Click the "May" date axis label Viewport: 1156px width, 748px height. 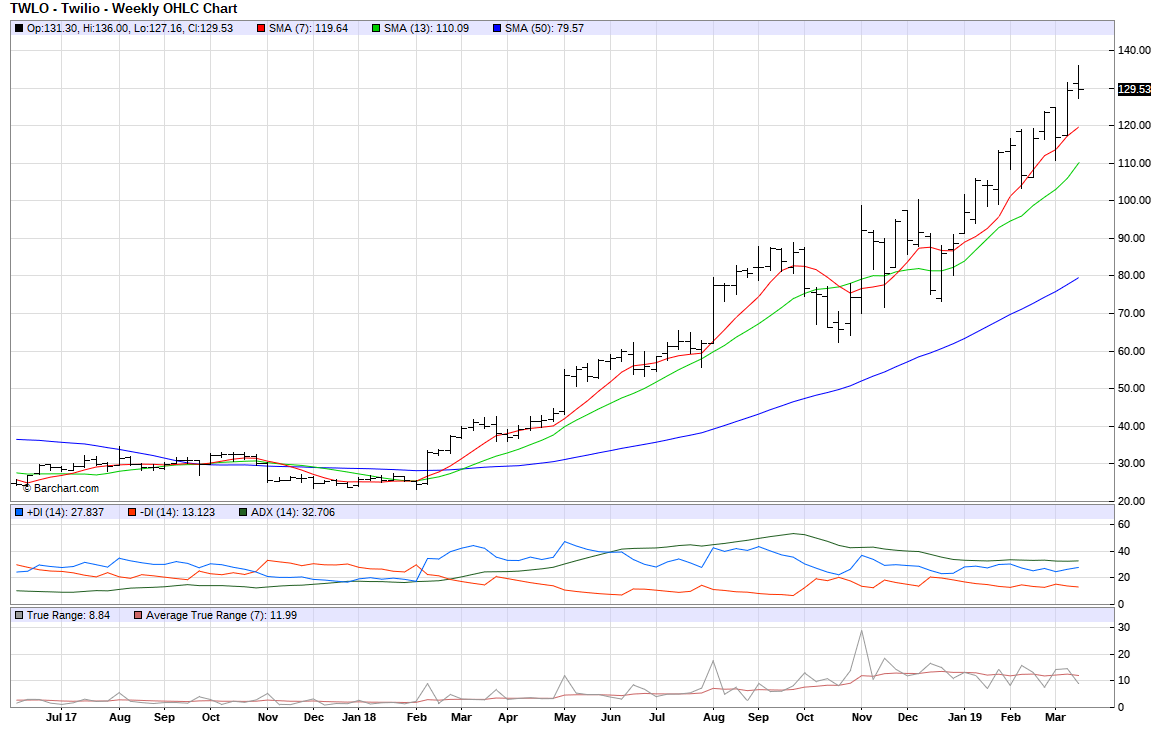click(x=565, y=718)
